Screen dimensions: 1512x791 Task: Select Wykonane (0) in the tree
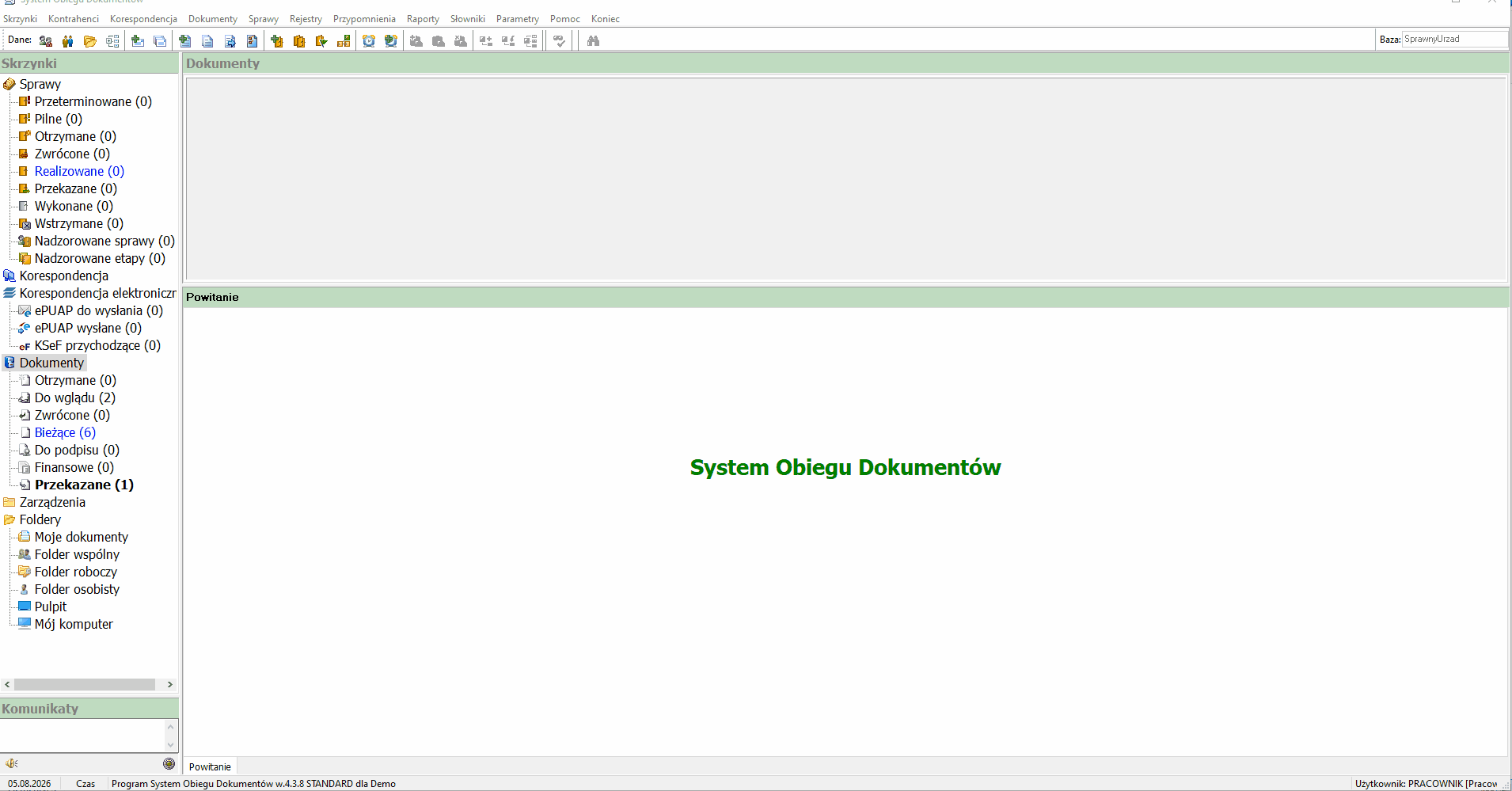[74, 206]
